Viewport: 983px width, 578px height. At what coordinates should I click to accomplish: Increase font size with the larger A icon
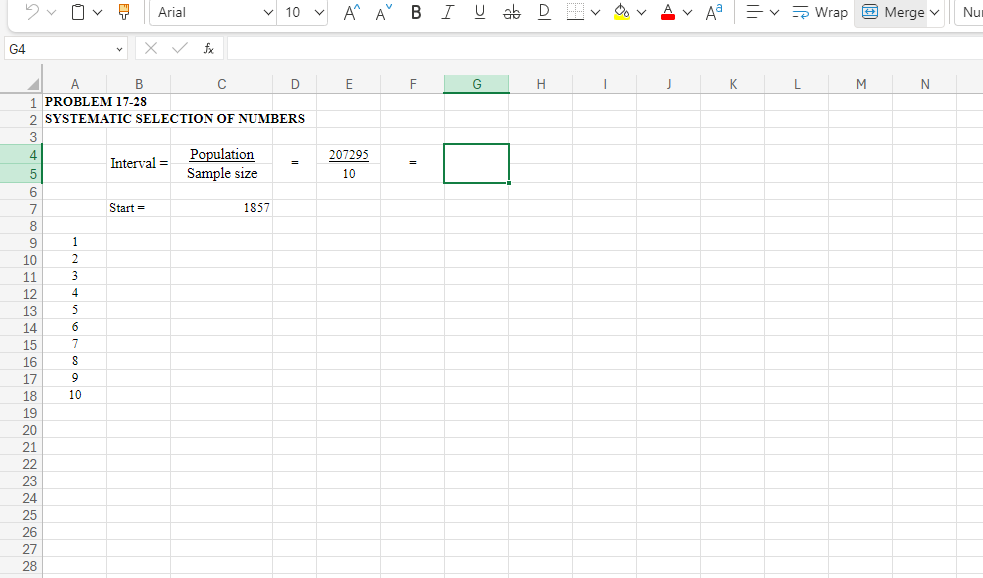point(352,12)
